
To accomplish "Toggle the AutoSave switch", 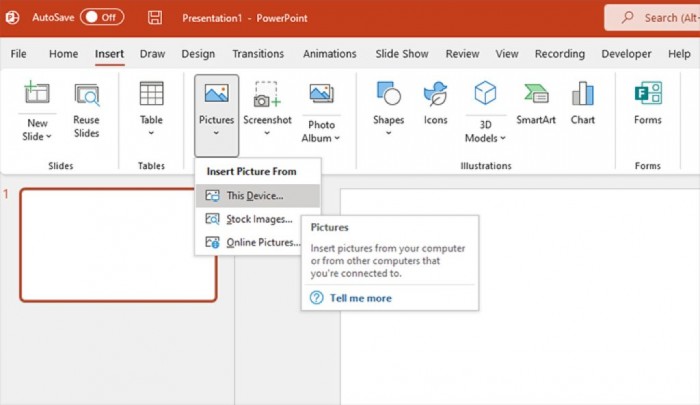I will tap(101, 17).
